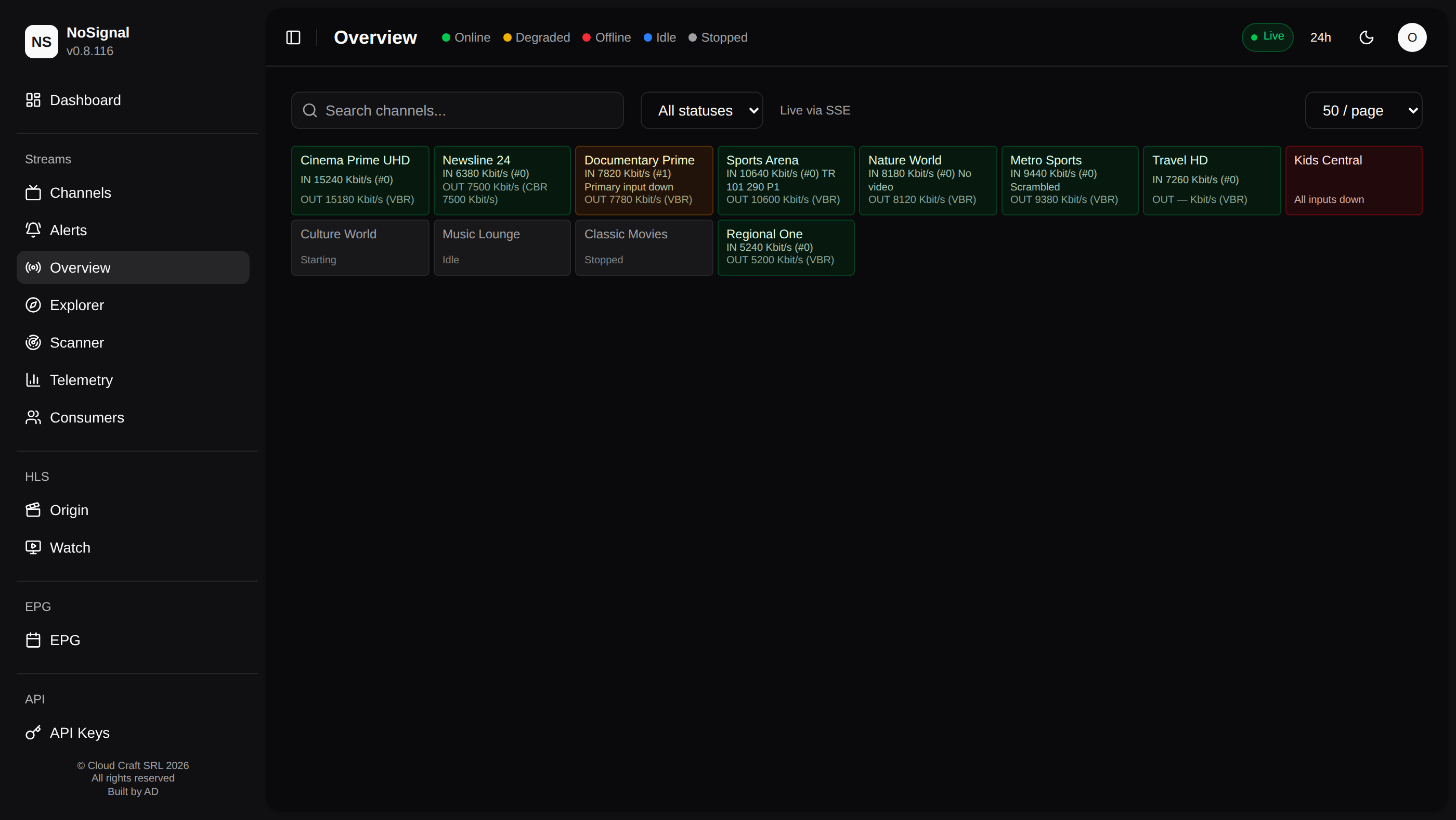This screenshot has width=1456, height=820.
Task: Click the Streams section heading
Action: coord(48,159)
